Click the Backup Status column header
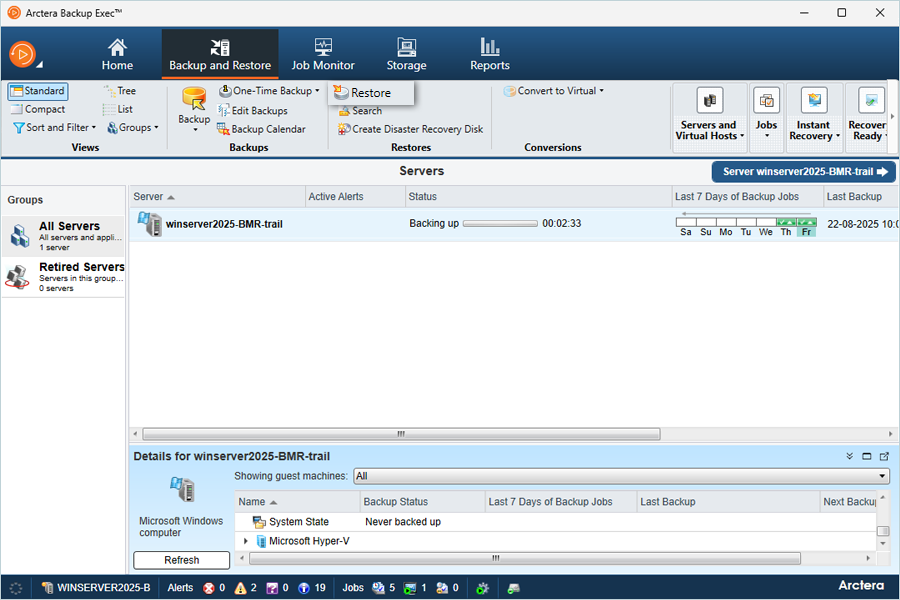This screenshot has height=600, width=900. 422,501
